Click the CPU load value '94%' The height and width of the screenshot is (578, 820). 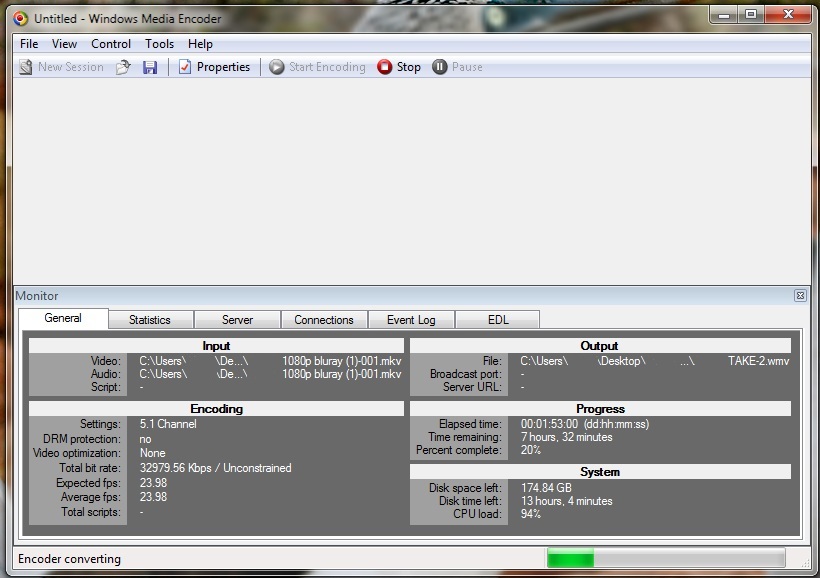(531, 514)
